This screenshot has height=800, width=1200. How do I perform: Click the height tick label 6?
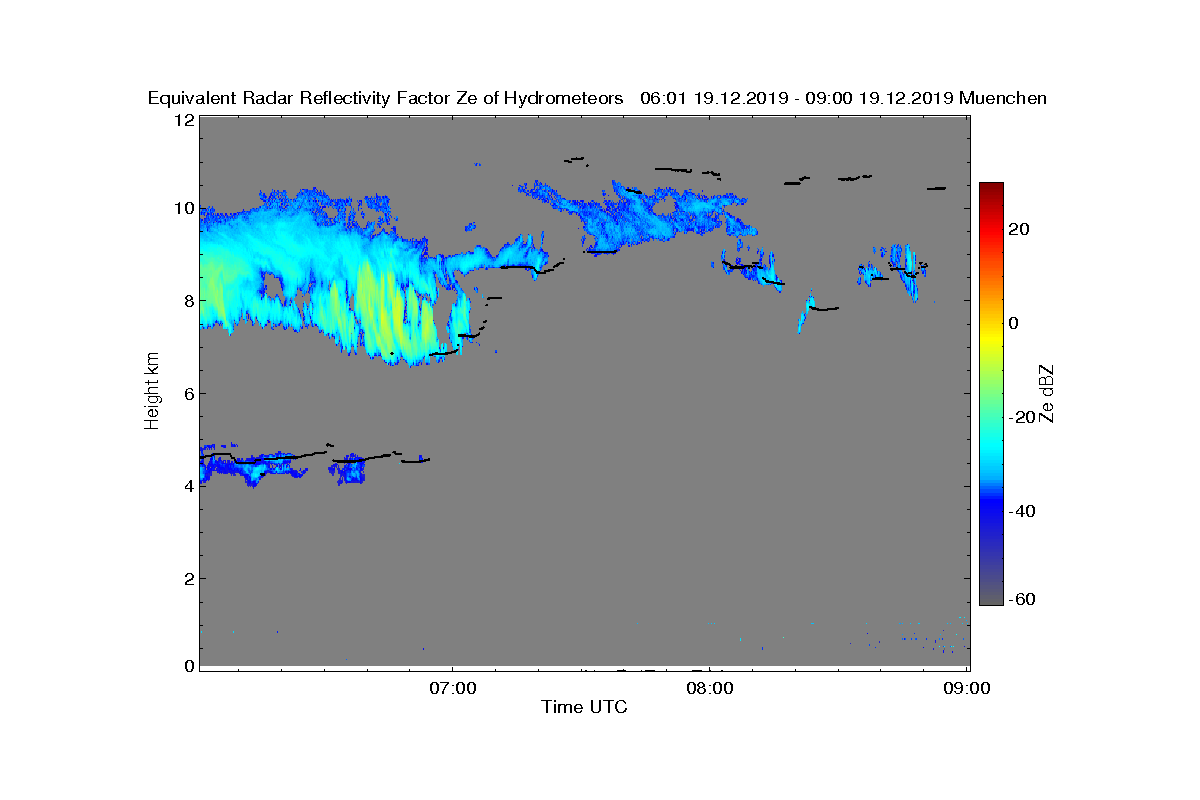pos(188,393)
